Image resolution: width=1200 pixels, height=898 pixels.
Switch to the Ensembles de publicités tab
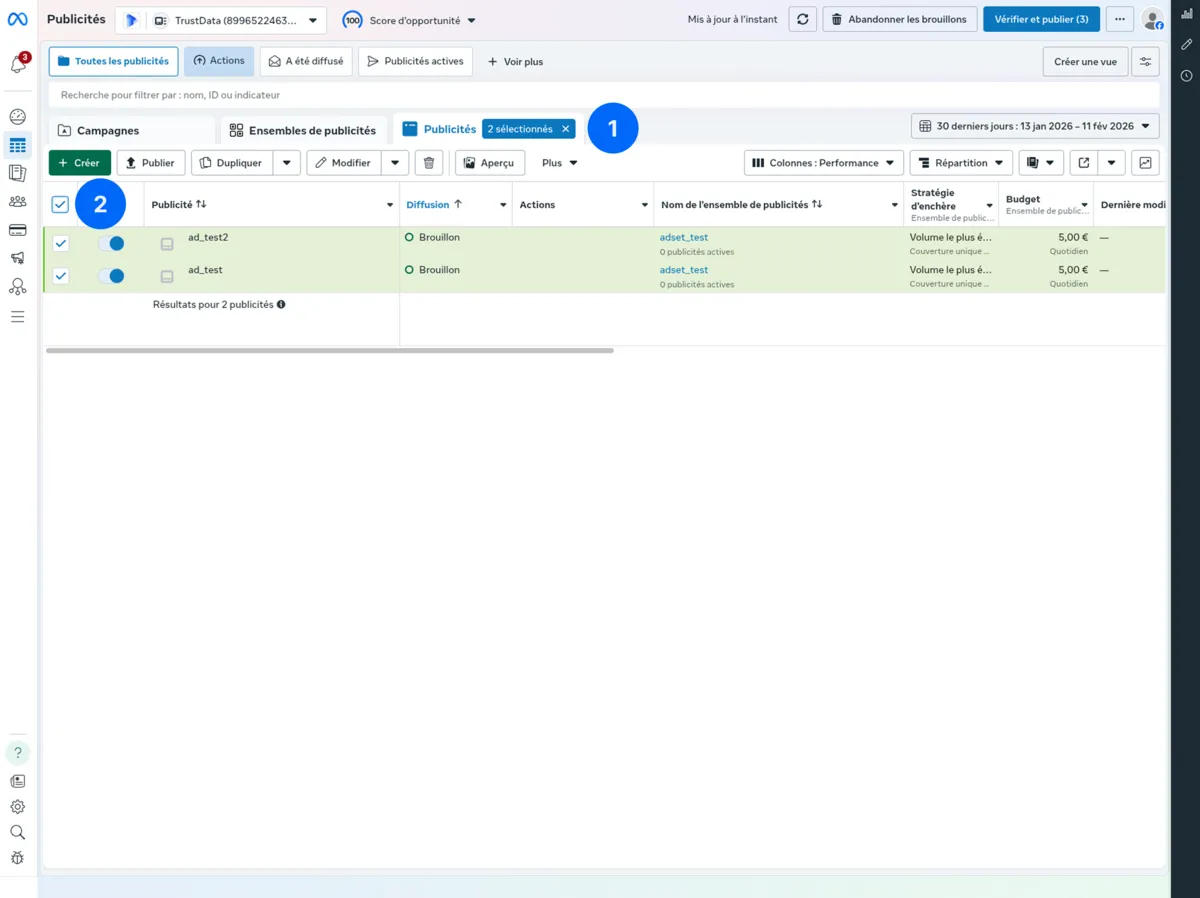(303, 130)
